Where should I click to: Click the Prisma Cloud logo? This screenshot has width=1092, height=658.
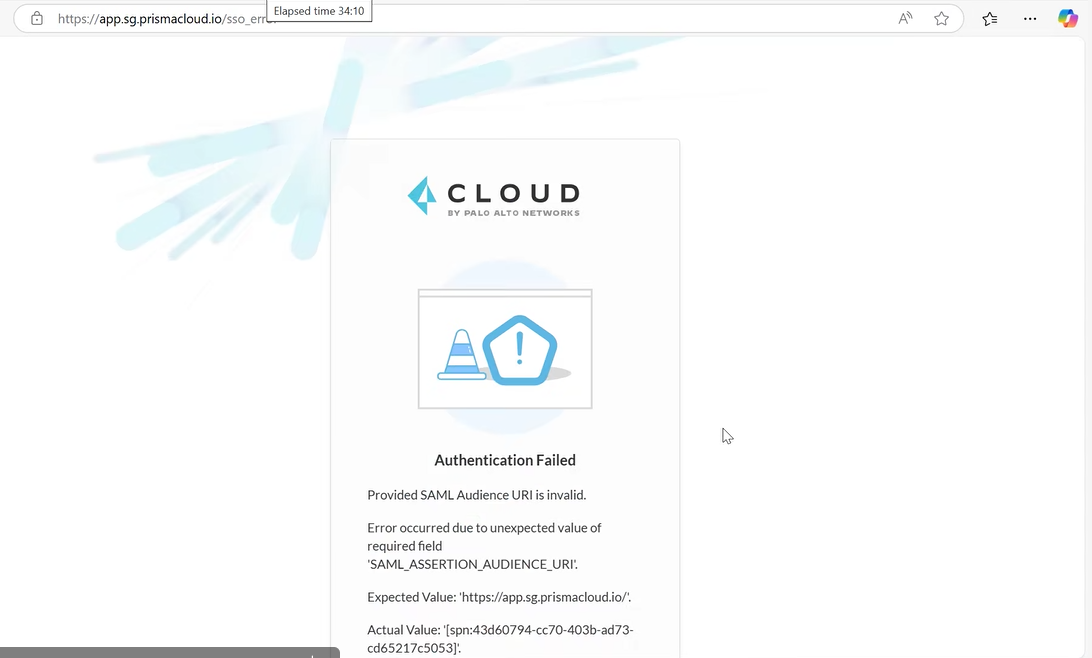click(494, 196)
